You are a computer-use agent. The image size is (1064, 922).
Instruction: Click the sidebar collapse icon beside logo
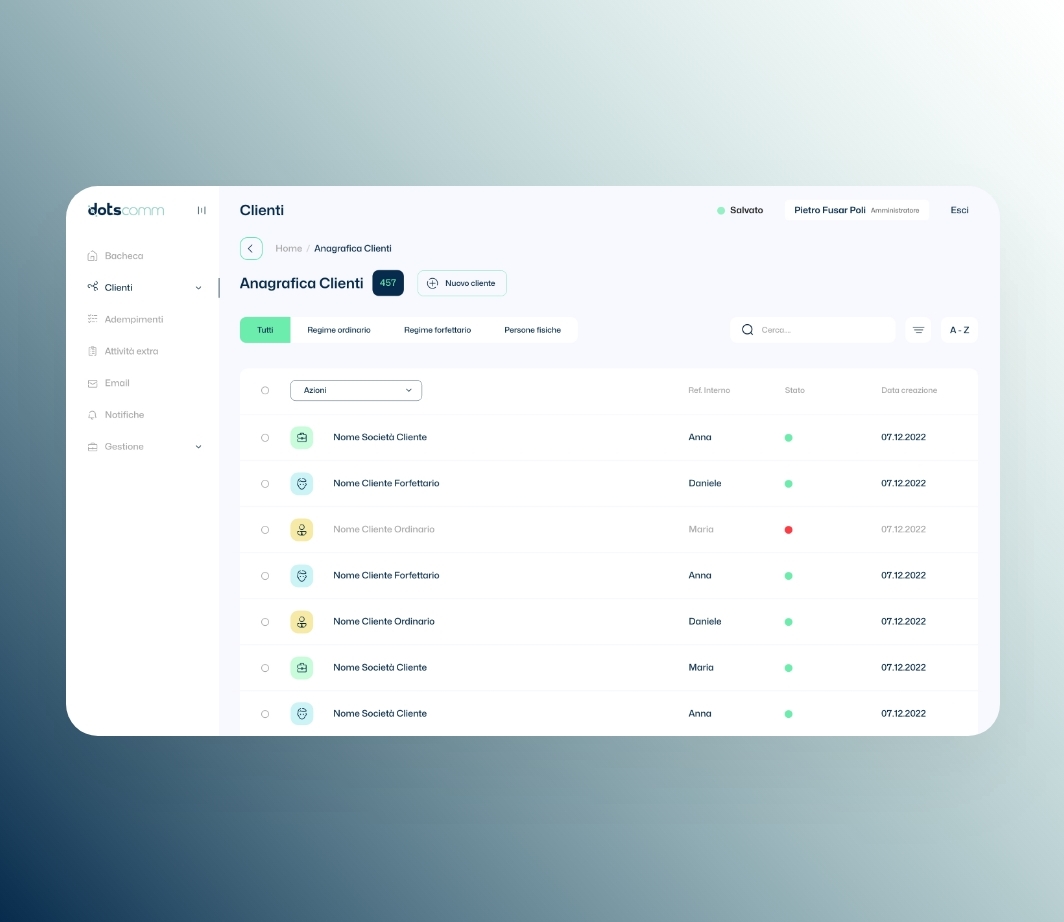point(201,210)
